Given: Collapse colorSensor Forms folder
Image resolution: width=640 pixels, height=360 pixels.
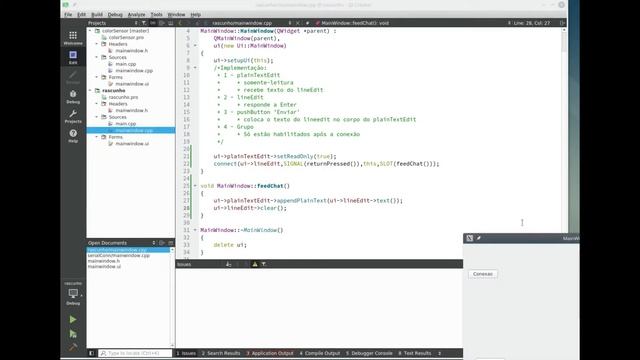Looking at the screenshot, I should click(97, 77).
